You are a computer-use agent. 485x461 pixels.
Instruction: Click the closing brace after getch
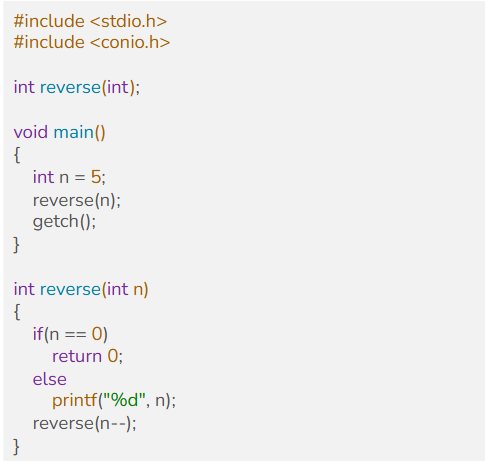click(x=16, y=245)
